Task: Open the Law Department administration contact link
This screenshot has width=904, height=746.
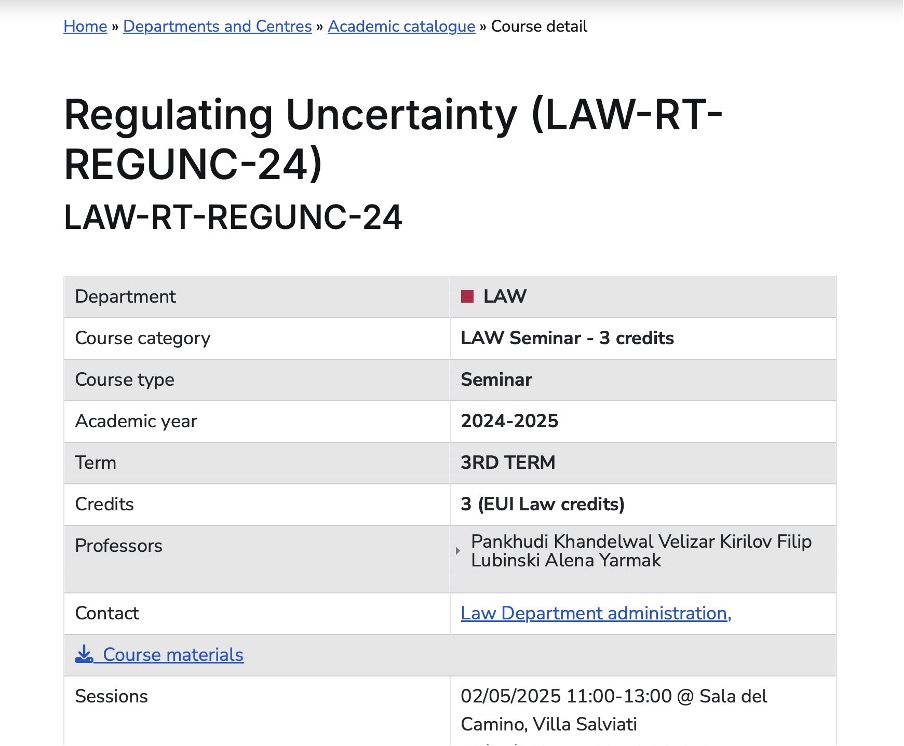Action: pos(595,613)
